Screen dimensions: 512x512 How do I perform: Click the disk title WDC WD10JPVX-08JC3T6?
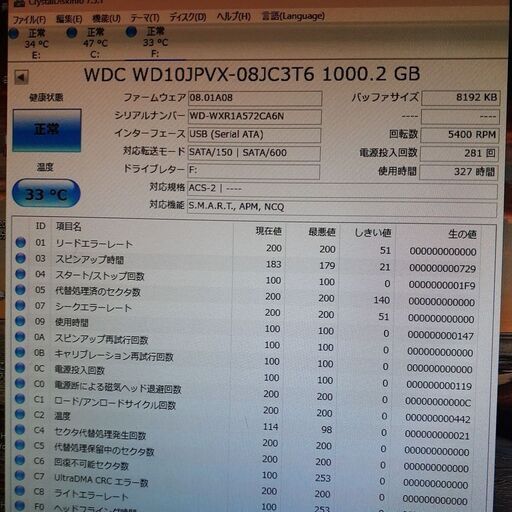199,75
